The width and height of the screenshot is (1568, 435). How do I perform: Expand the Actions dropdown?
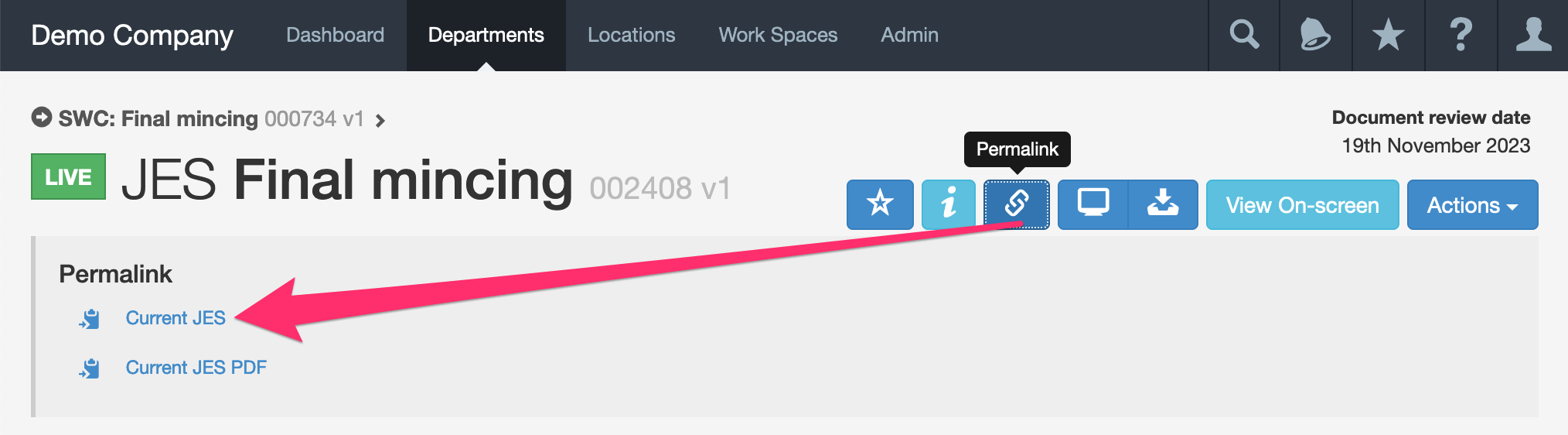coord(1473,204)
